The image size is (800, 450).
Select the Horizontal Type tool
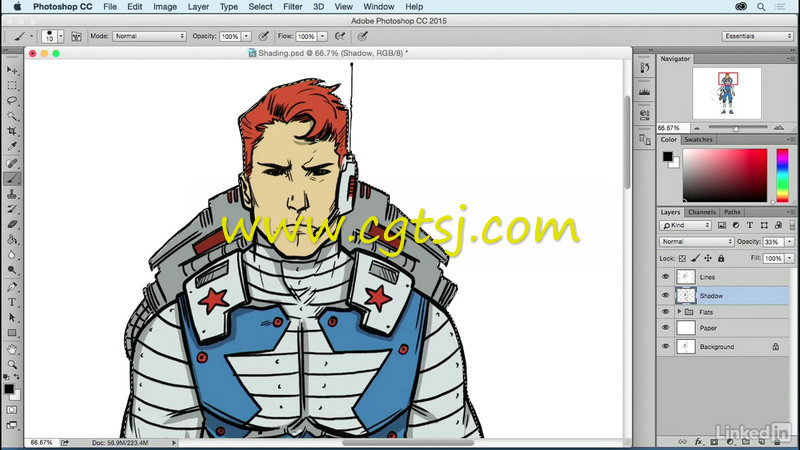pyautogui.click(x=12, y=303)
